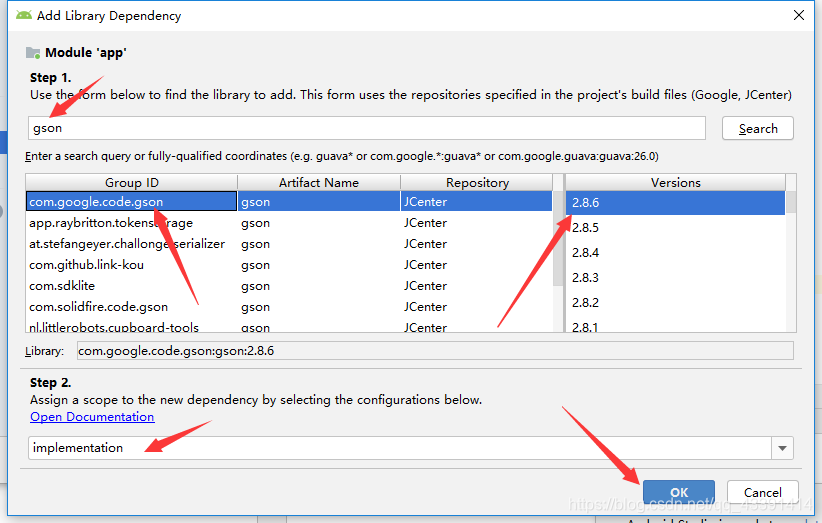The width and height of the screenshot is (822, 523).
Task: Select com.sdklite group row
Action: [x=289, y=286]
